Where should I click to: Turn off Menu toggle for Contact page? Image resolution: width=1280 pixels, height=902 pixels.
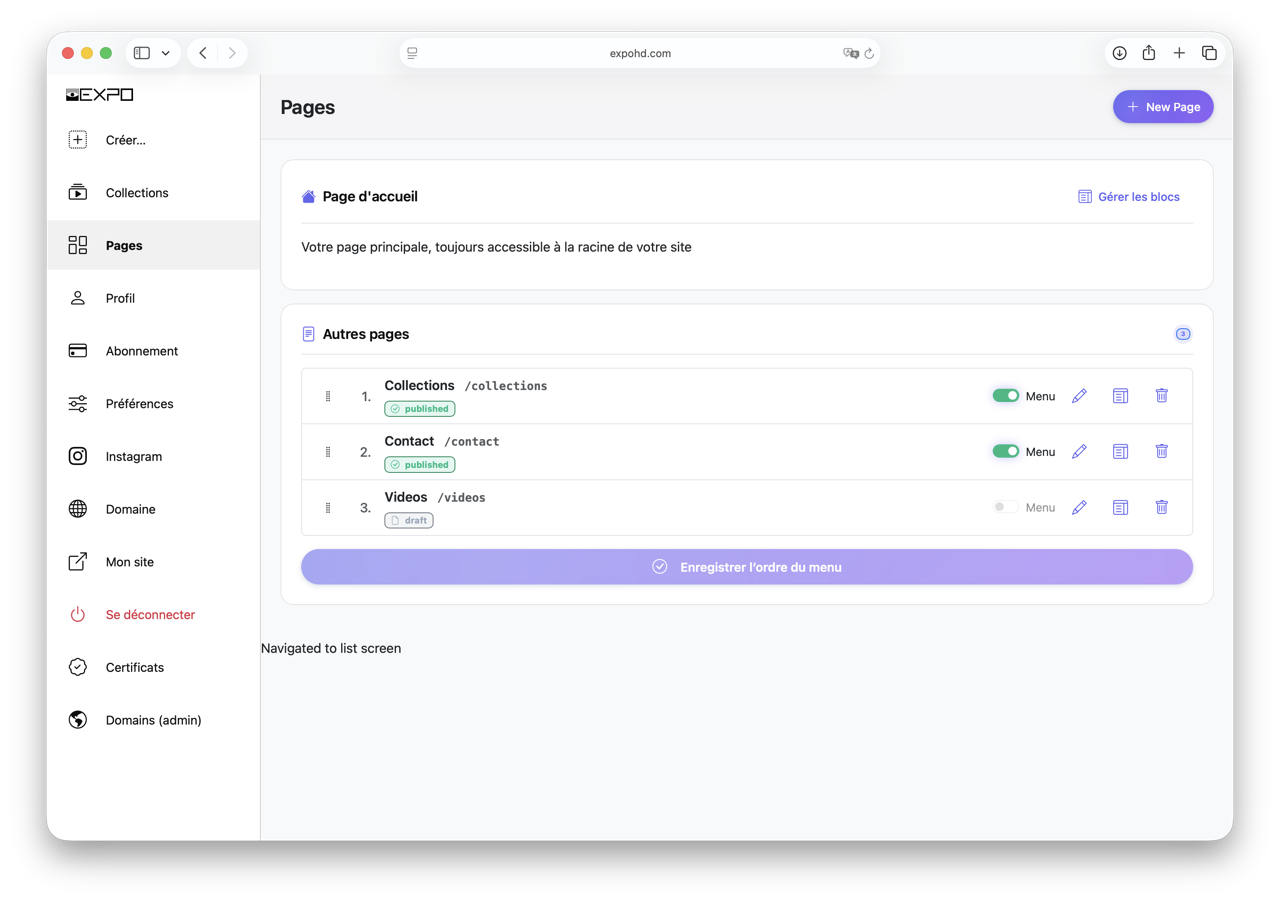tap(1005, 452)
